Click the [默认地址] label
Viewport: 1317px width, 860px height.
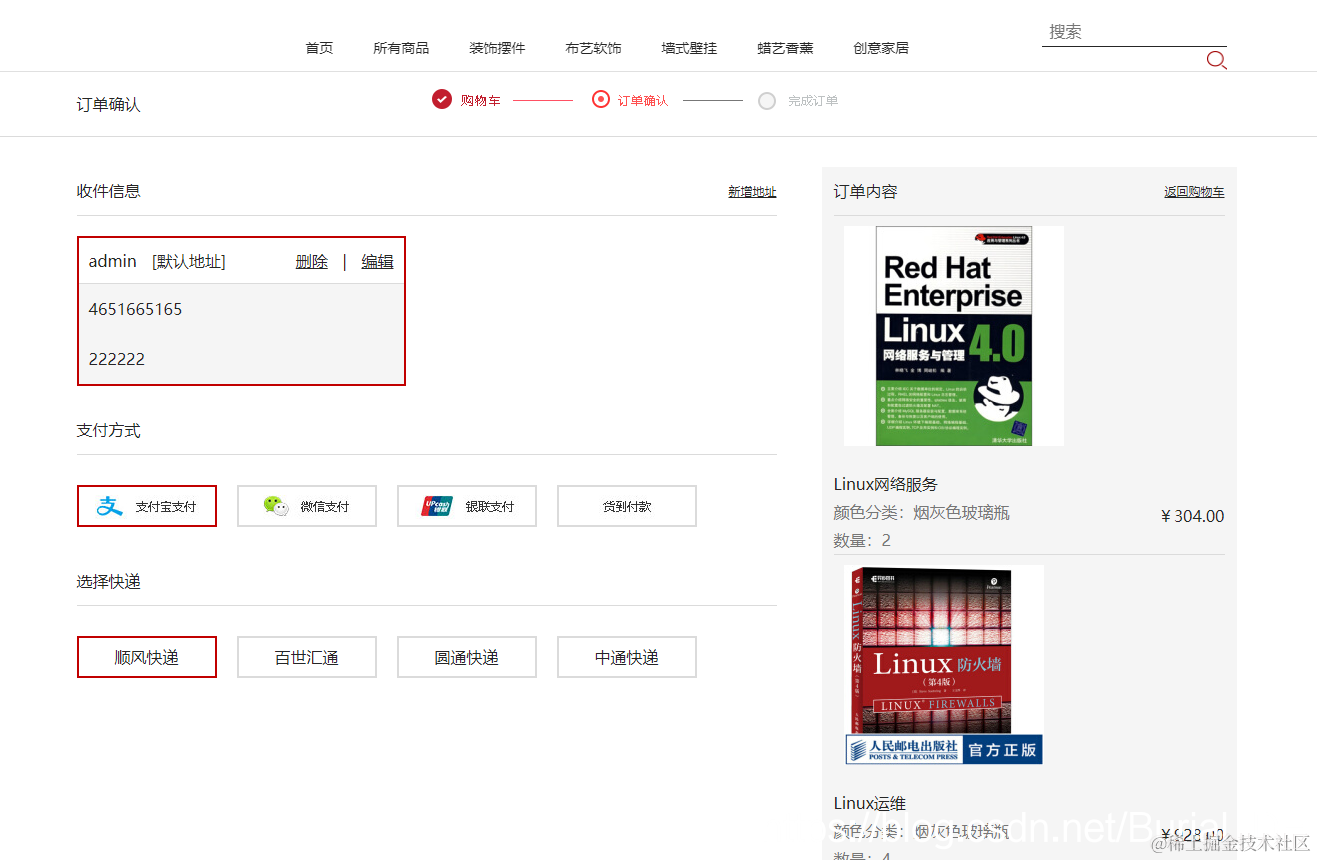189,261
